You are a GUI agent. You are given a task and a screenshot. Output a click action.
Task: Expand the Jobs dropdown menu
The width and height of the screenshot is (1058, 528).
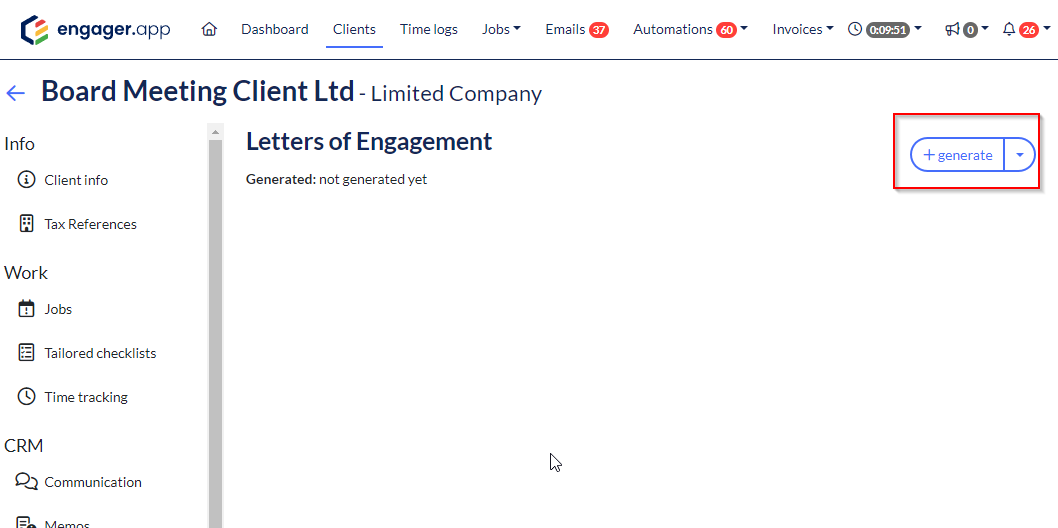click(x=501, y=30)
